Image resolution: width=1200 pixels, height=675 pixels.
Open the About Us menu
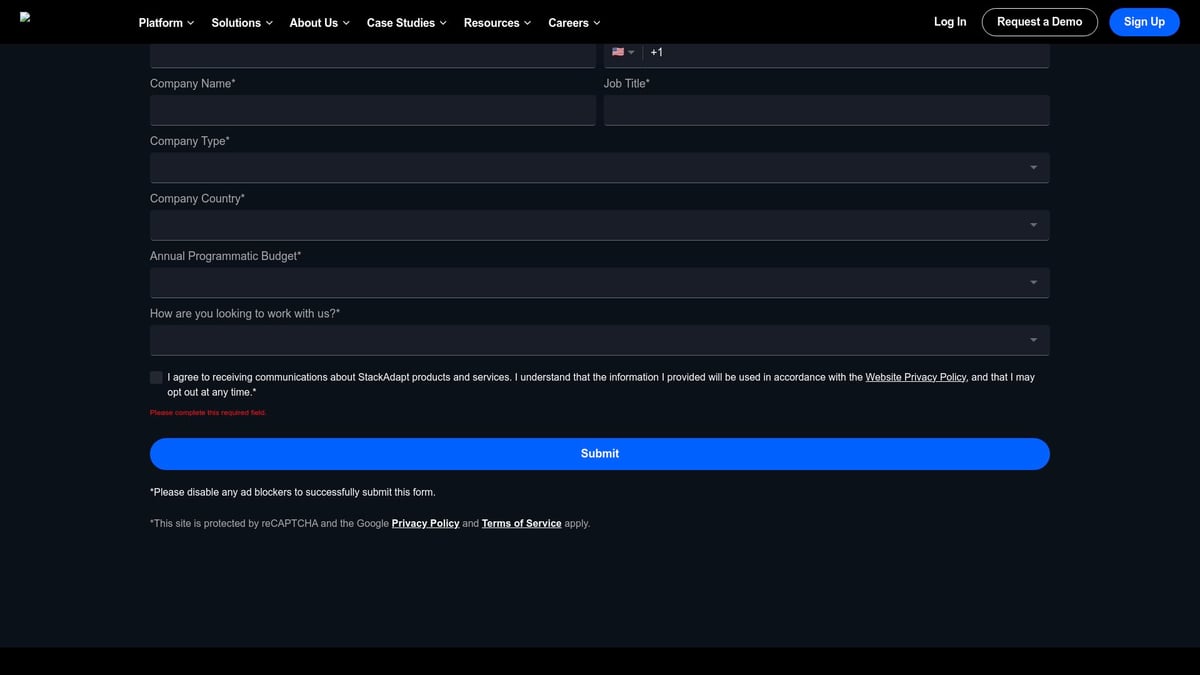click(319, 22)
